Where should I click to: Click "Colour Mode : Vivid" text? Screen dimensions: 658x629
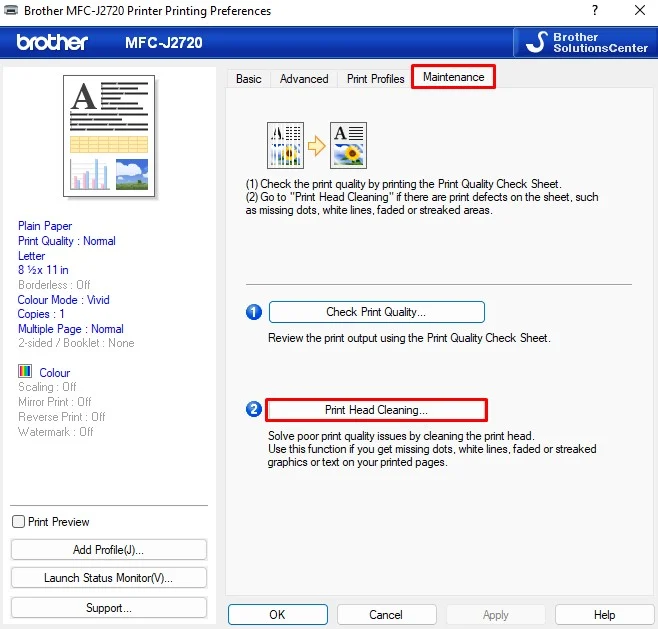[x=63, y=300]
